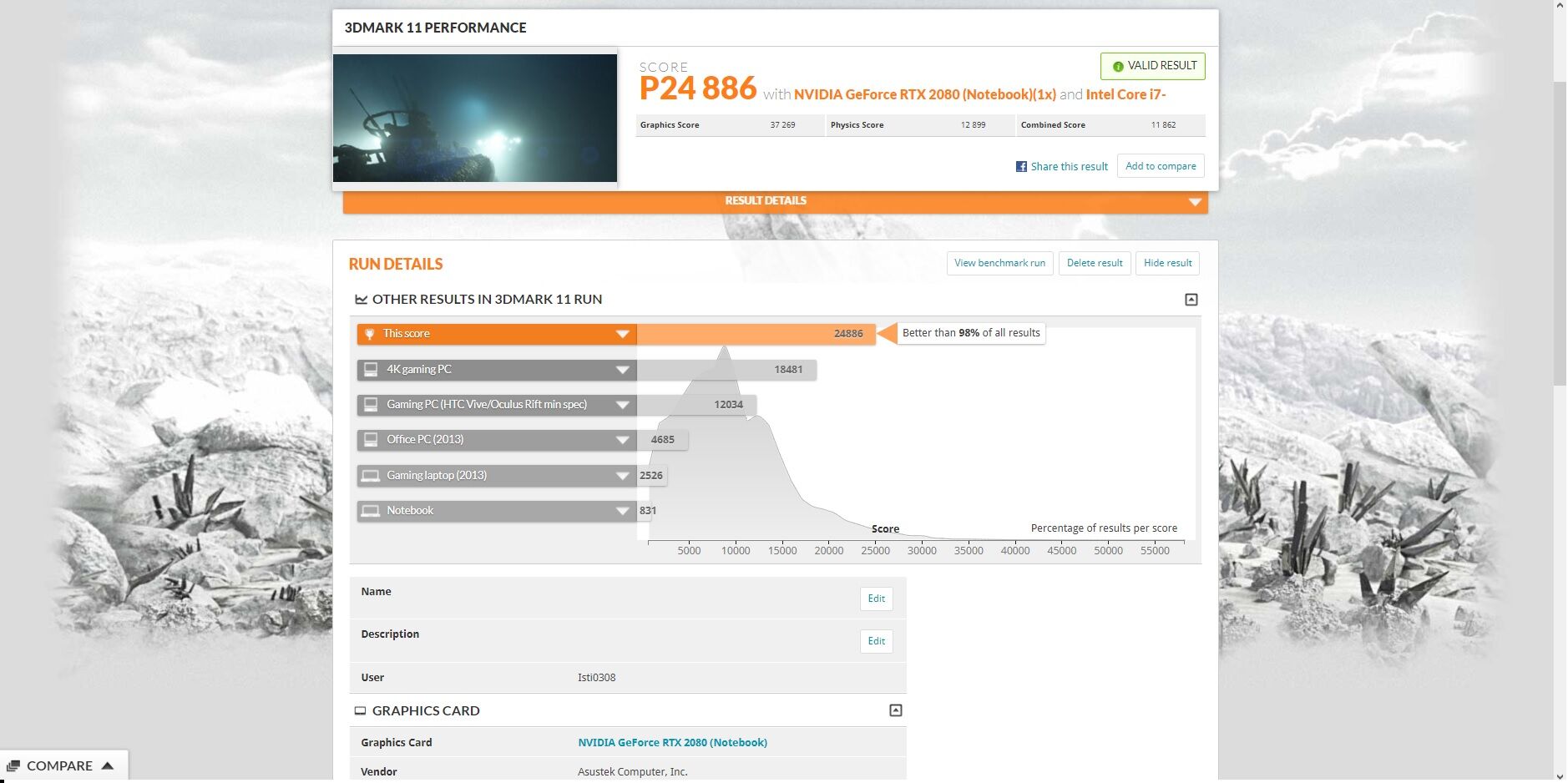
Task: Click the scrollbar down arrow
Action: pos(1560,776)
